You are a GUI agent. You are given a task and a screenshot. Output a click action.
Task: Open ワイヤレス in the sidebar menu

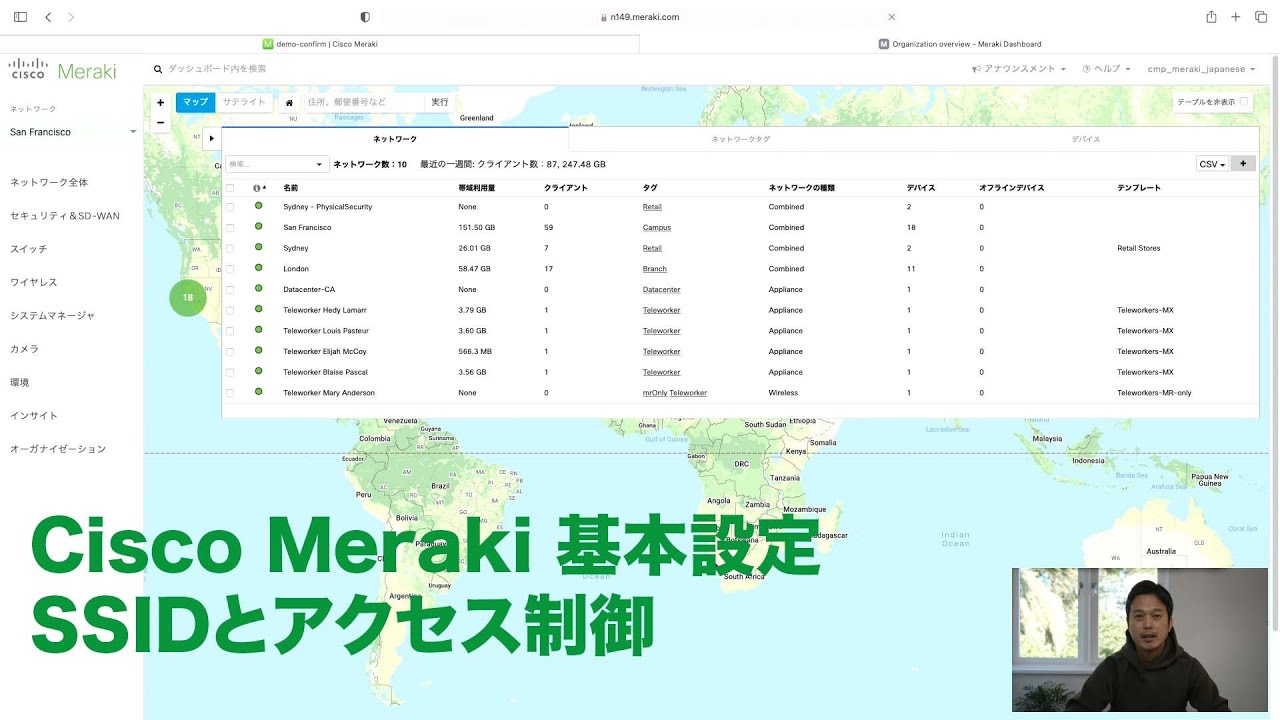point(34,282)
